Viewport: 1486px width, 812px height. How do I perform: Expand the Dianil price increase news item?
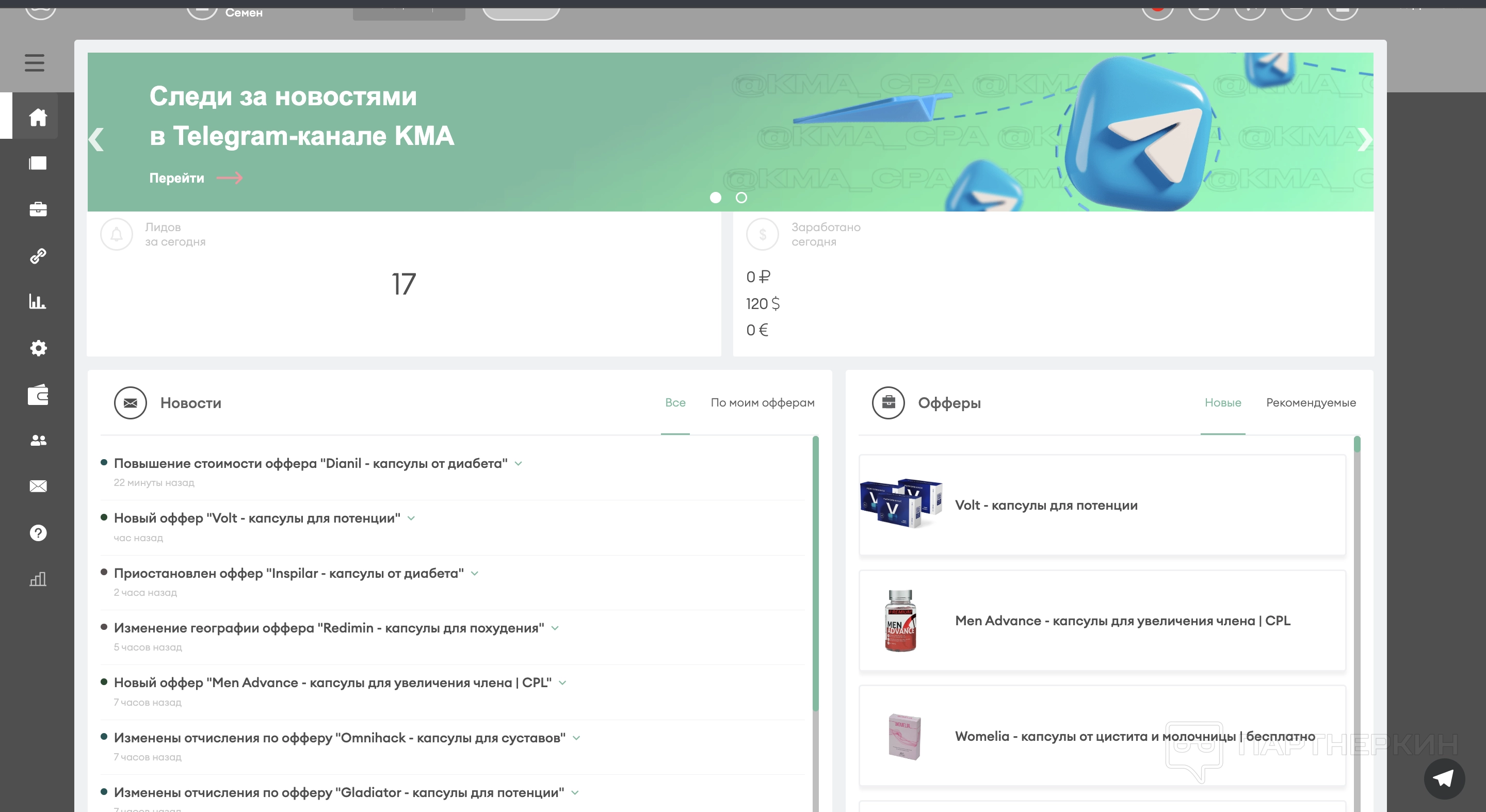pos(519,464)
